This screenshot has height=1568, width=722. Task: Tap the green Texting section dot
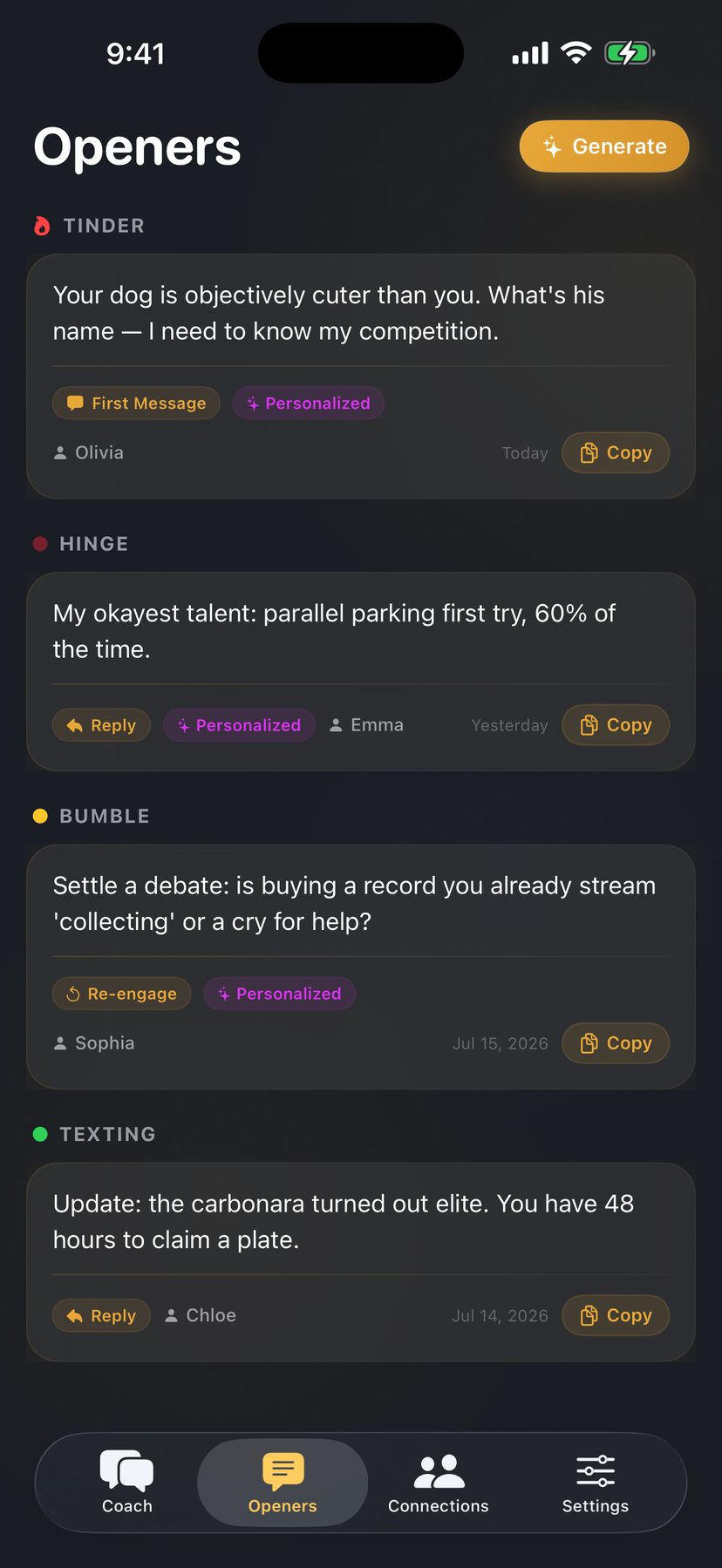[x=40, y=1134]
